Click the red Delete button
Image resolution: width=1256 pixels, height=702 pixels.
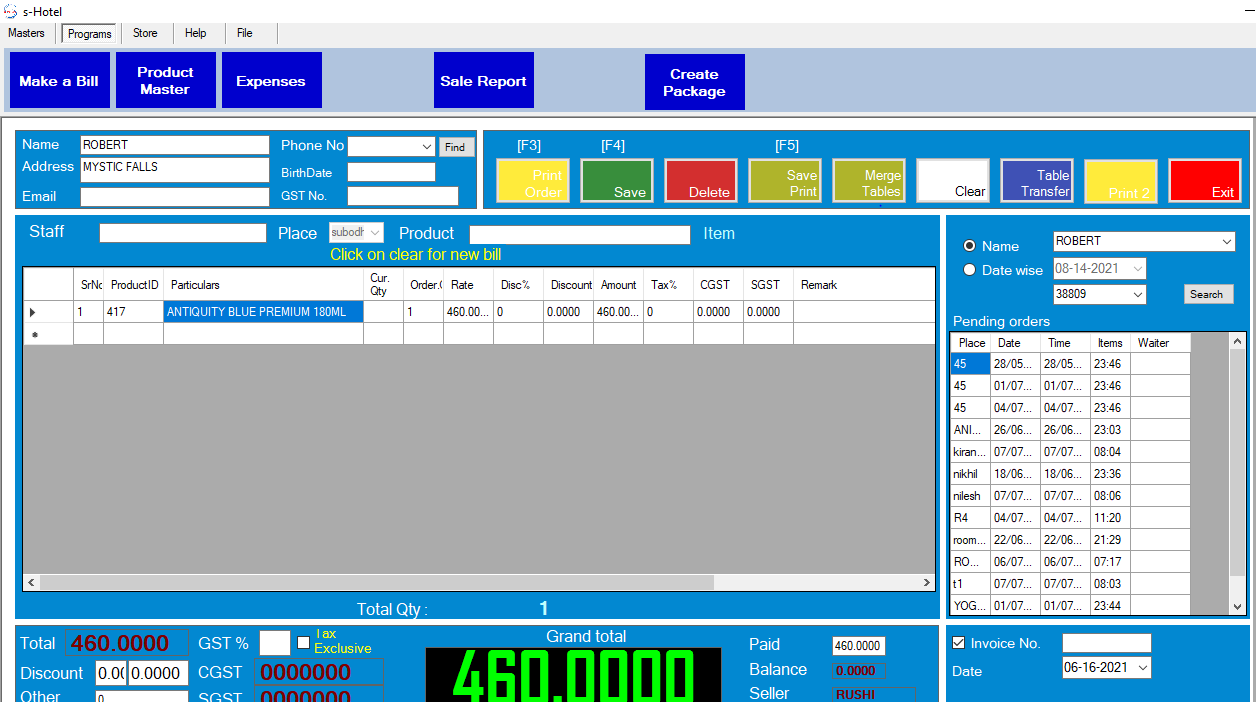[x=701, y=182]
